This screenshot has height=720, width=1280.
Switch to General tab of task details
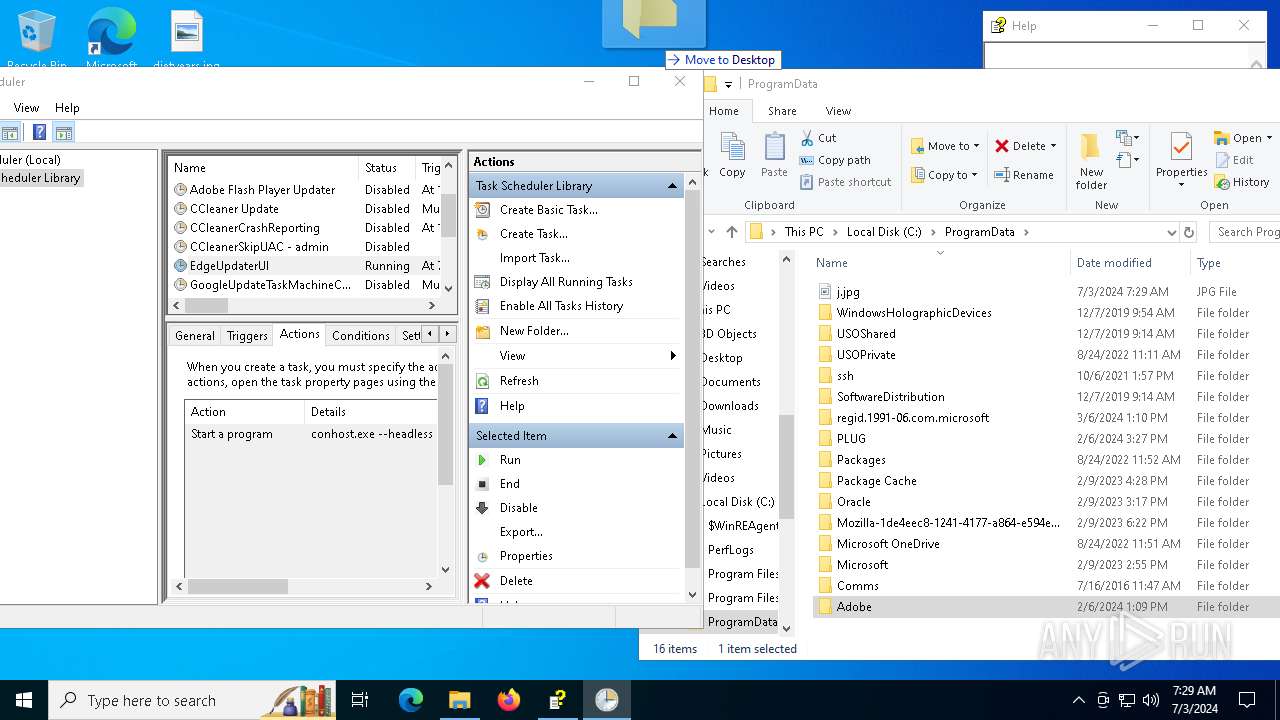point(195,336)
